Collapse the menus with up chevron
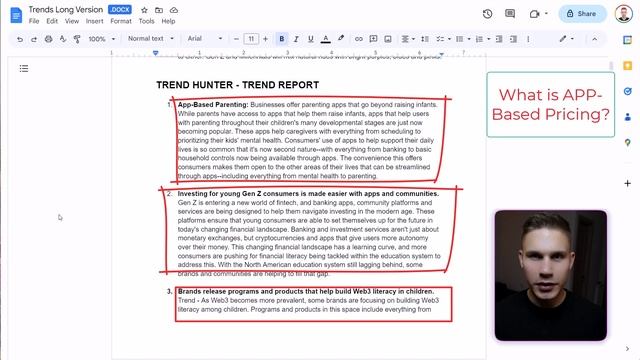 click(594, 39)
